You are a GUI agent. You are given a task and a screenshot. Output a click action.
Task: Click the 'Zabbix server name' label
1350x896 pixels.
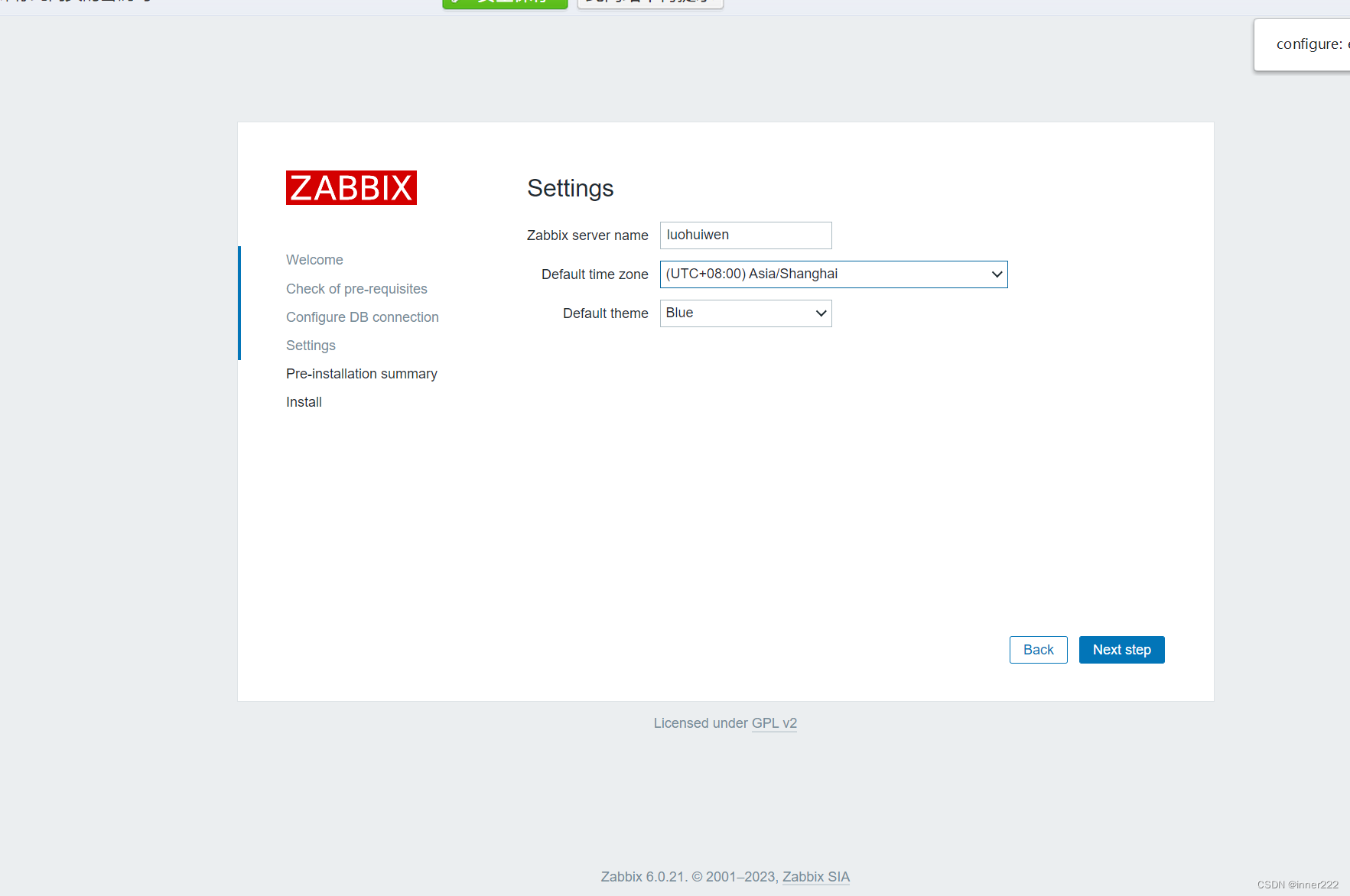pyautogui.click(x=587, y=235)
